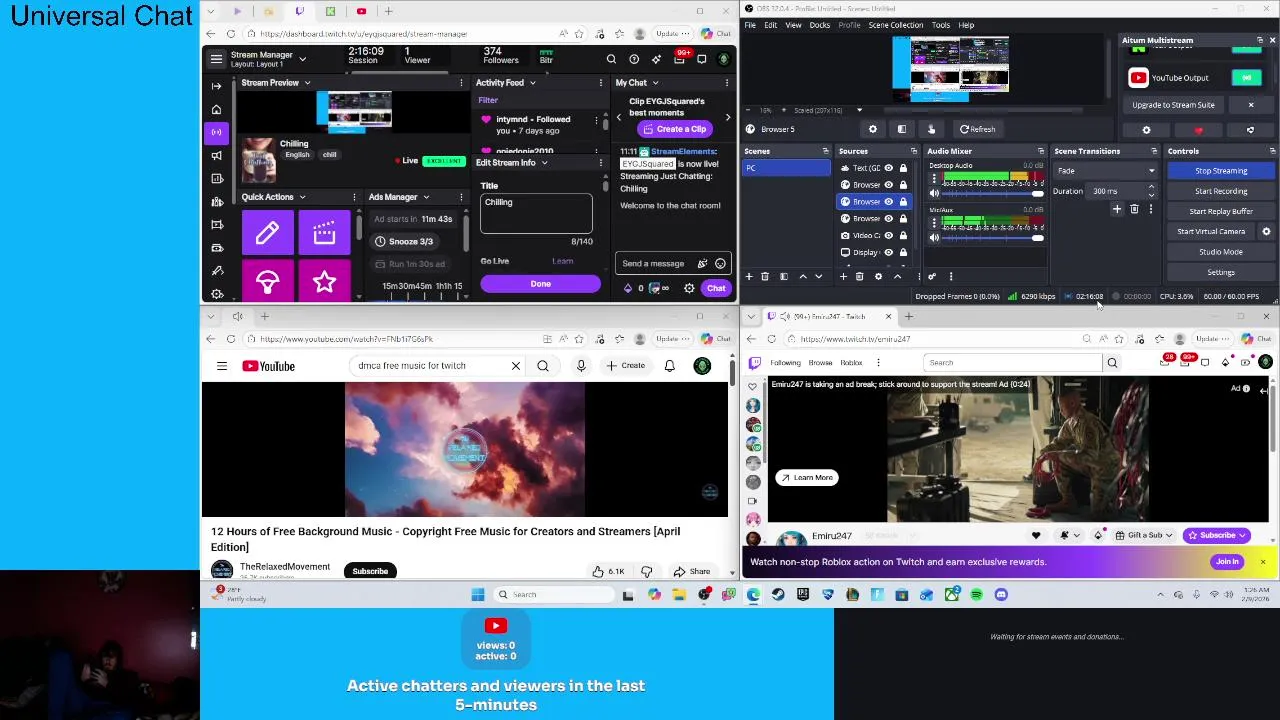The width and height of the screenshot is (1280, 720).
Task: Open OBS Docks menu
Action: click(x=820, y=25)
